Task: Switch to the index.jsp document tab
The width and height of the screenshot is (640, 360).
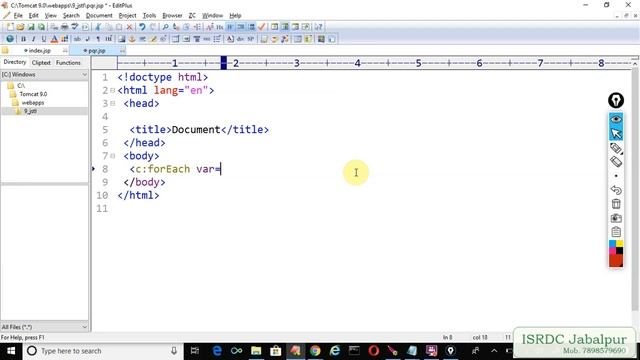Action: 40,51
